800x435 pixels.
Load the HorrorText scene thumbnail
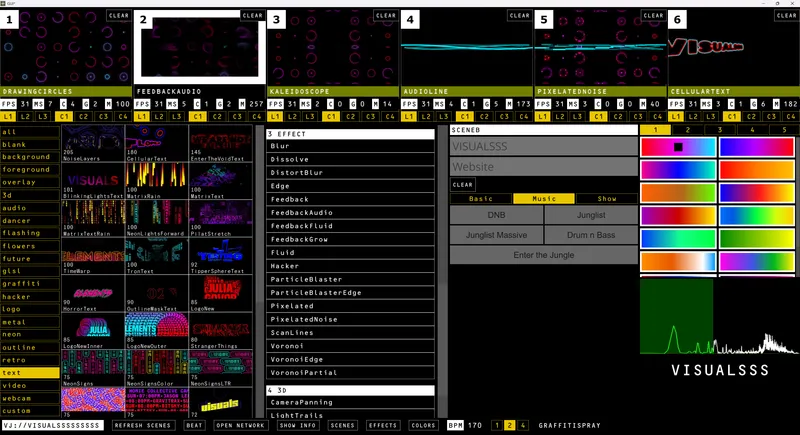pyautogui.click(x=92, y=291)
